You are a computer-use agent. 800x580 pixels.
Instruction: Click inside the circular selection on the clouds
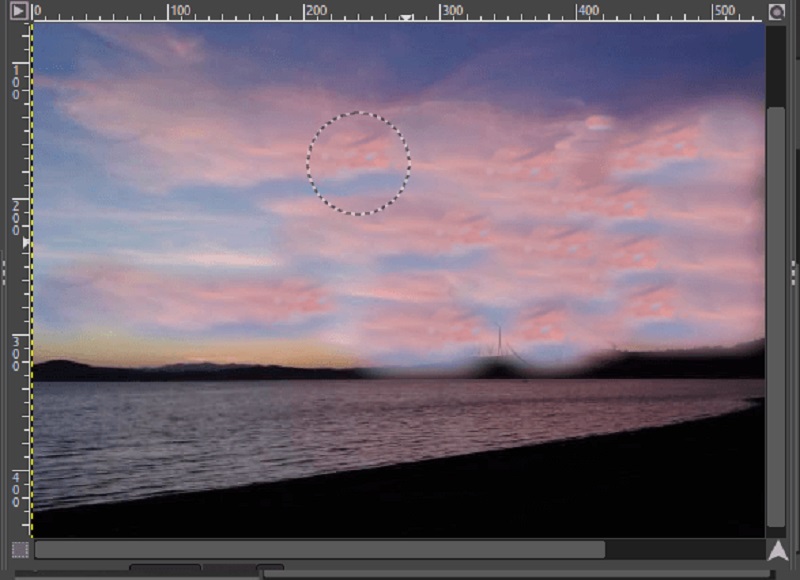click(x=358, y=163)
